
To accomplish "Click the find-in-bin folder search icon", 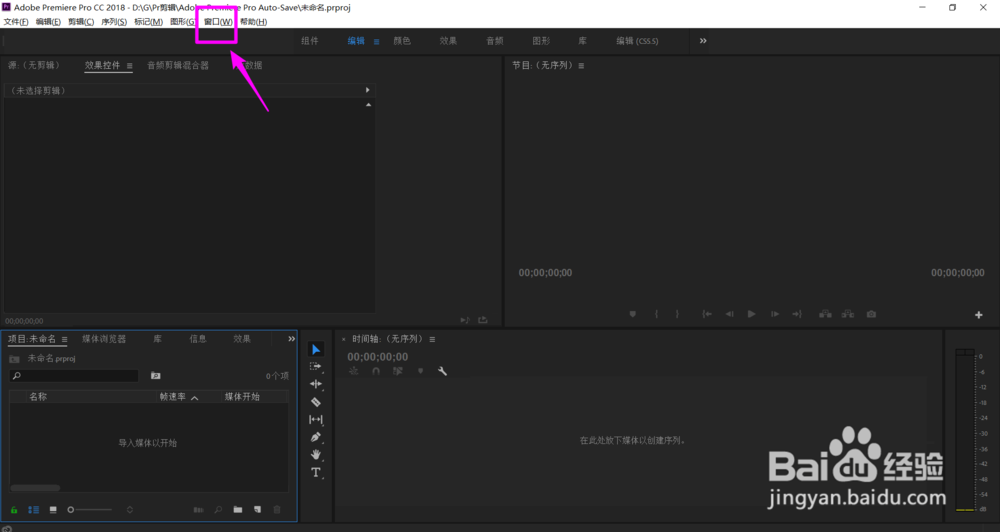I will click(x=156, y=376).
